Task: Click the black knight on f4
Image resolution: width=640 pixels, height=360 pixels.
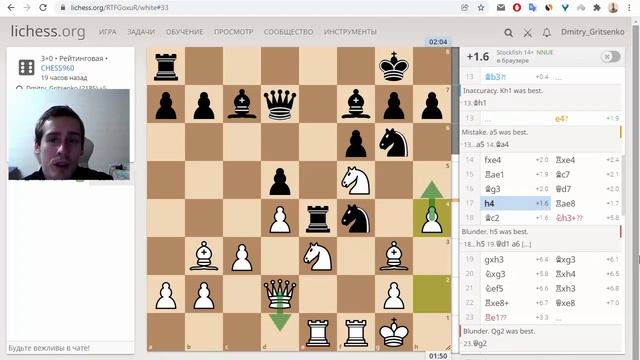Action: [x=356, y=218]
